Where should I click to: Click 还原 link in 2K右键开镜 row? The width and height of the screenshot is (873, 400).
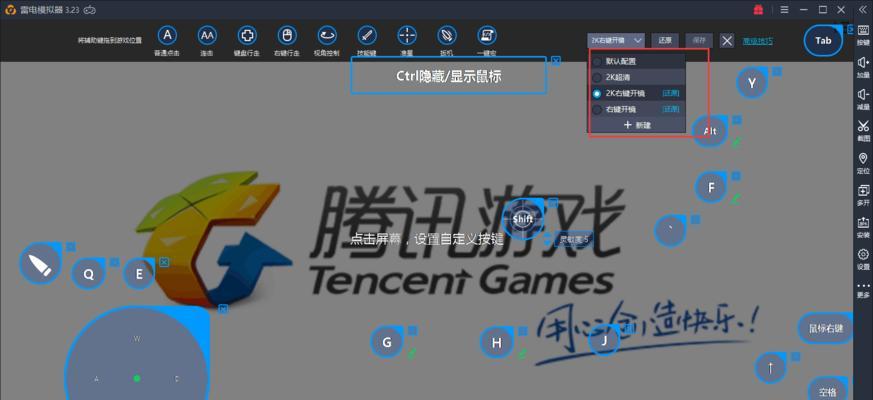(671, 93)
